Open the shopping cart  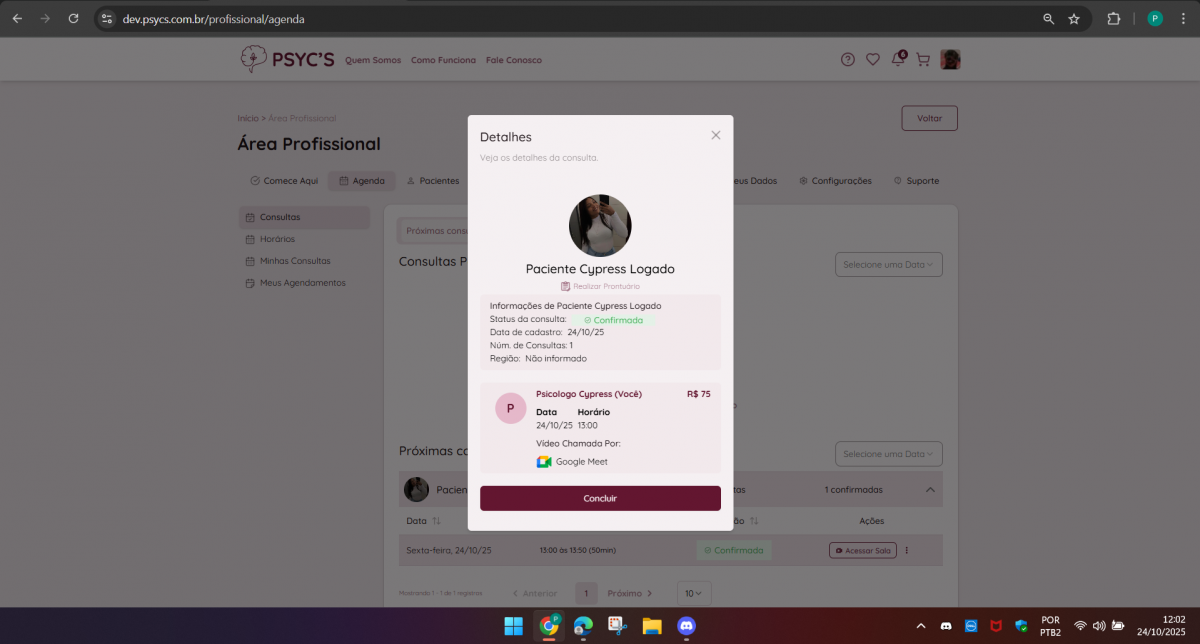click(923, 60)
